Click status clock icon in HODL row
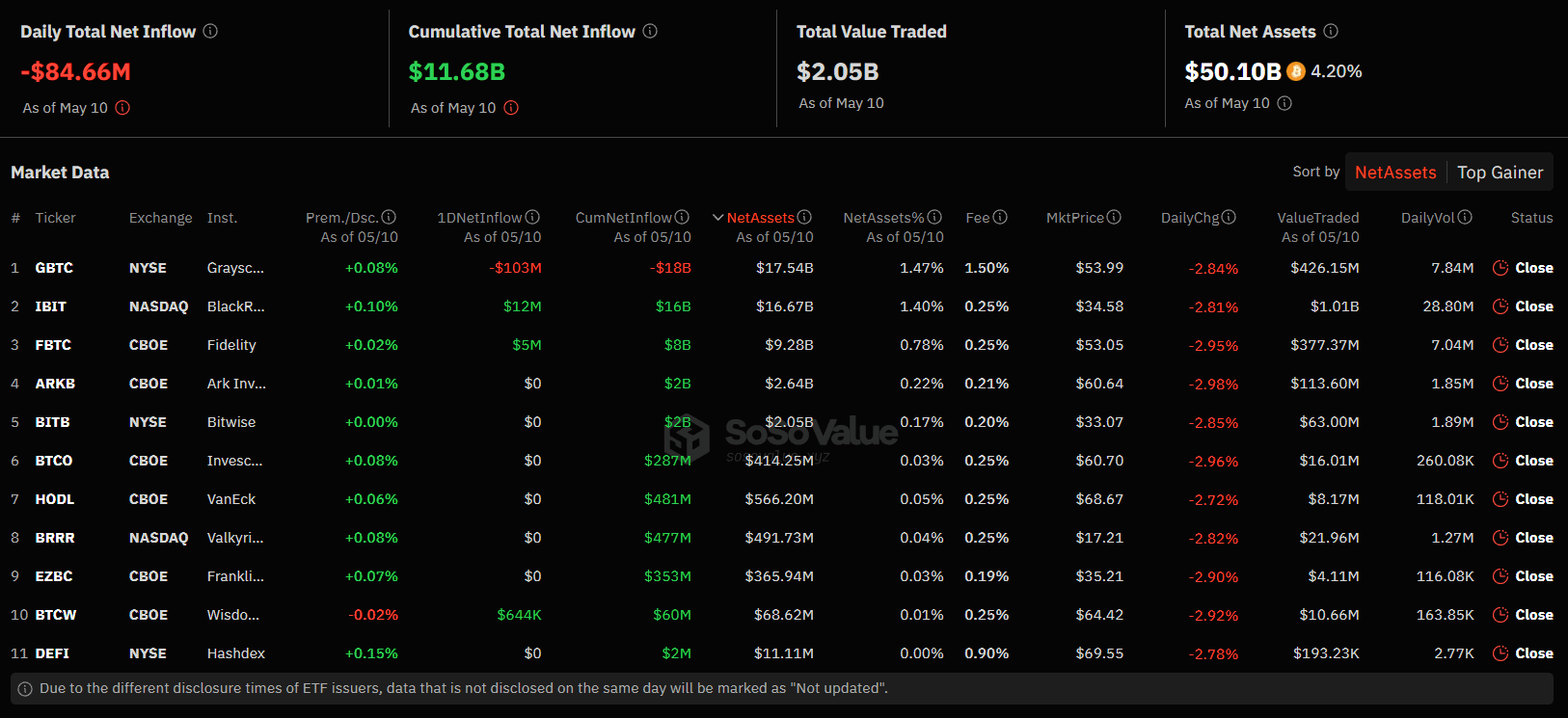 click(1500, 499)
